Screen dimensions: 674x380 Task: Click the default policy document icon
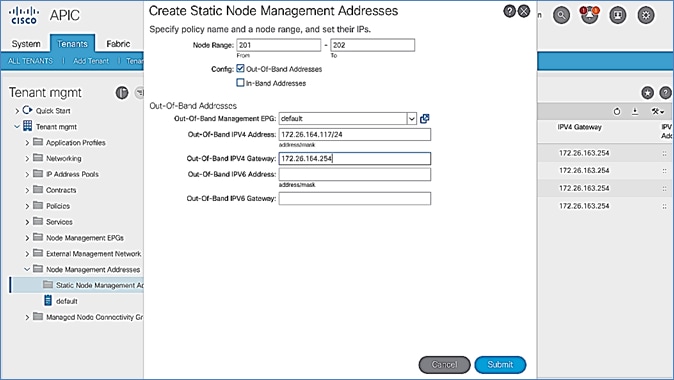click(48, 300)
